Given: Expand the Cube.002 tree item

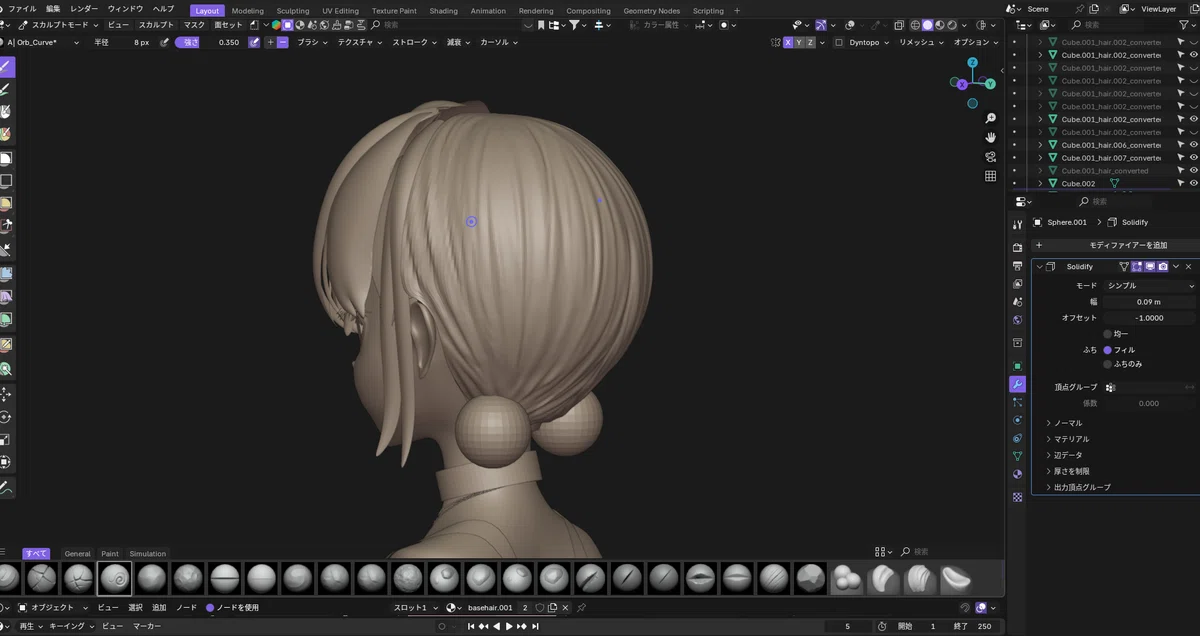Looking at the screenshot, I should (1040, 183).
